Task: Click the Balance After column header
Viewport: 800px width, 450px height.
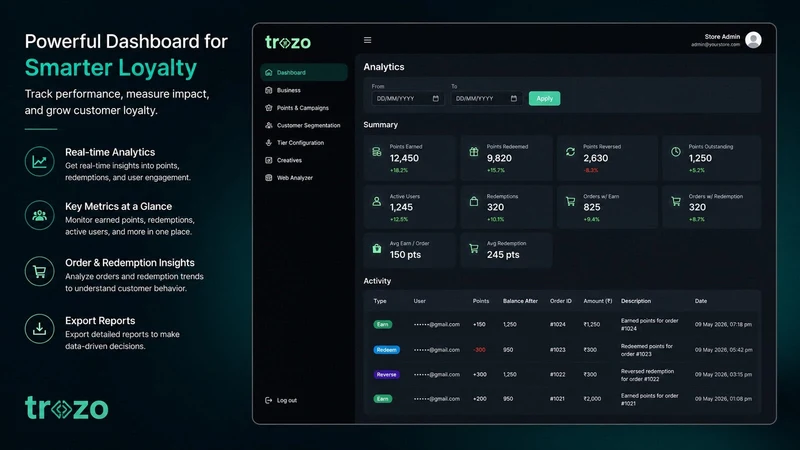Action: point(520,301)
